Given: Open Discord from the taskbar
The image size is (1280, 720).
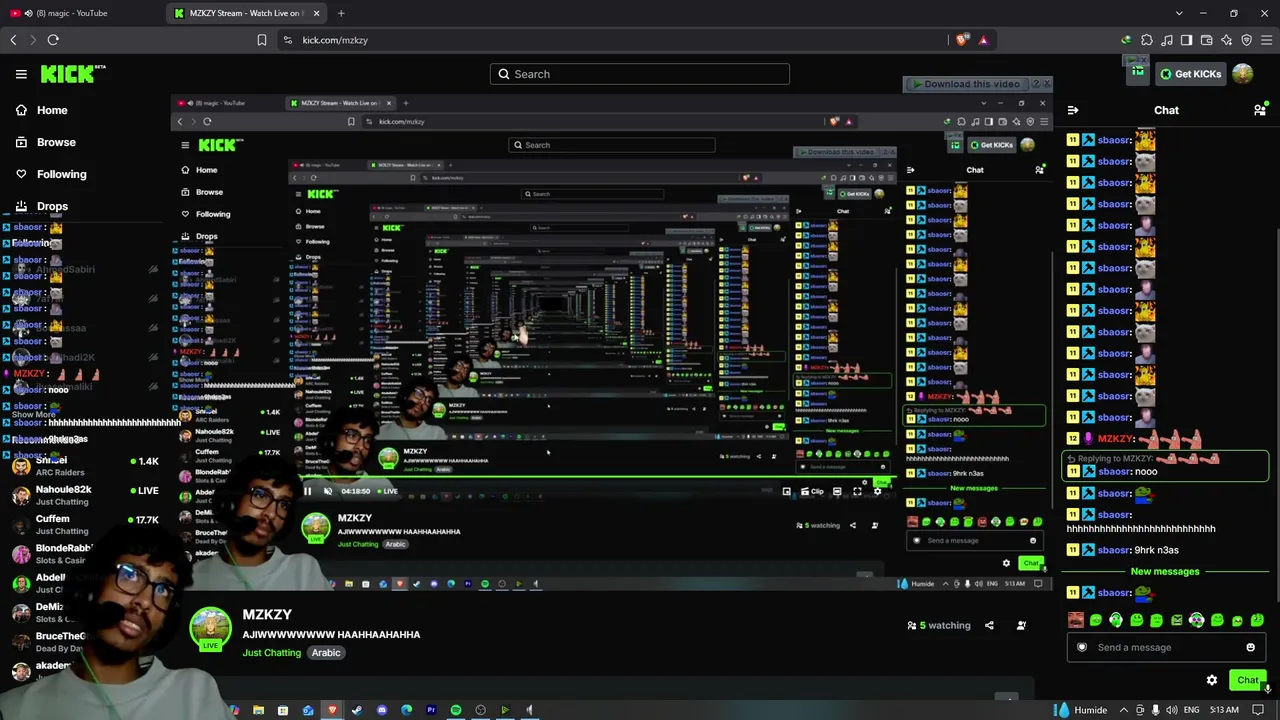Looking at the screenshot, I should pyautogui.click(x=382, y=710).
